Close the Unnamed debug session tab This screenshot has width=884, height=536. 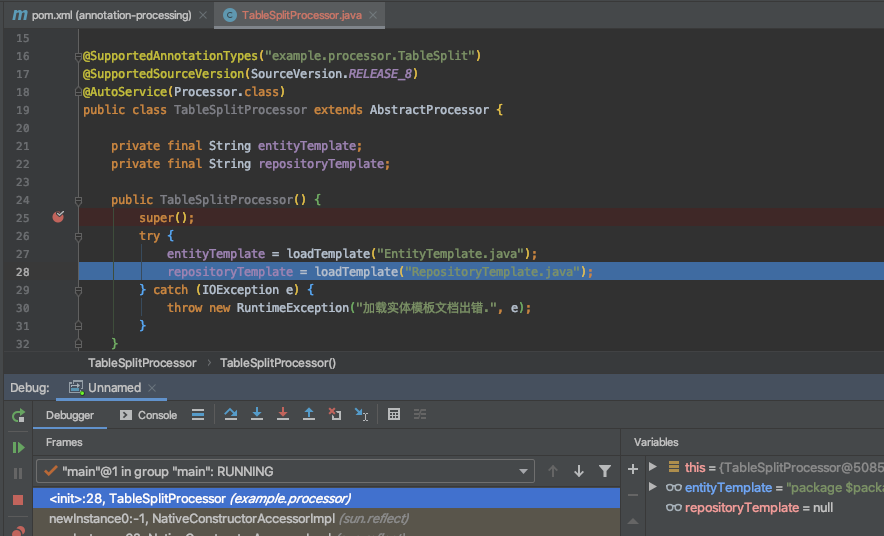[152, 388]
